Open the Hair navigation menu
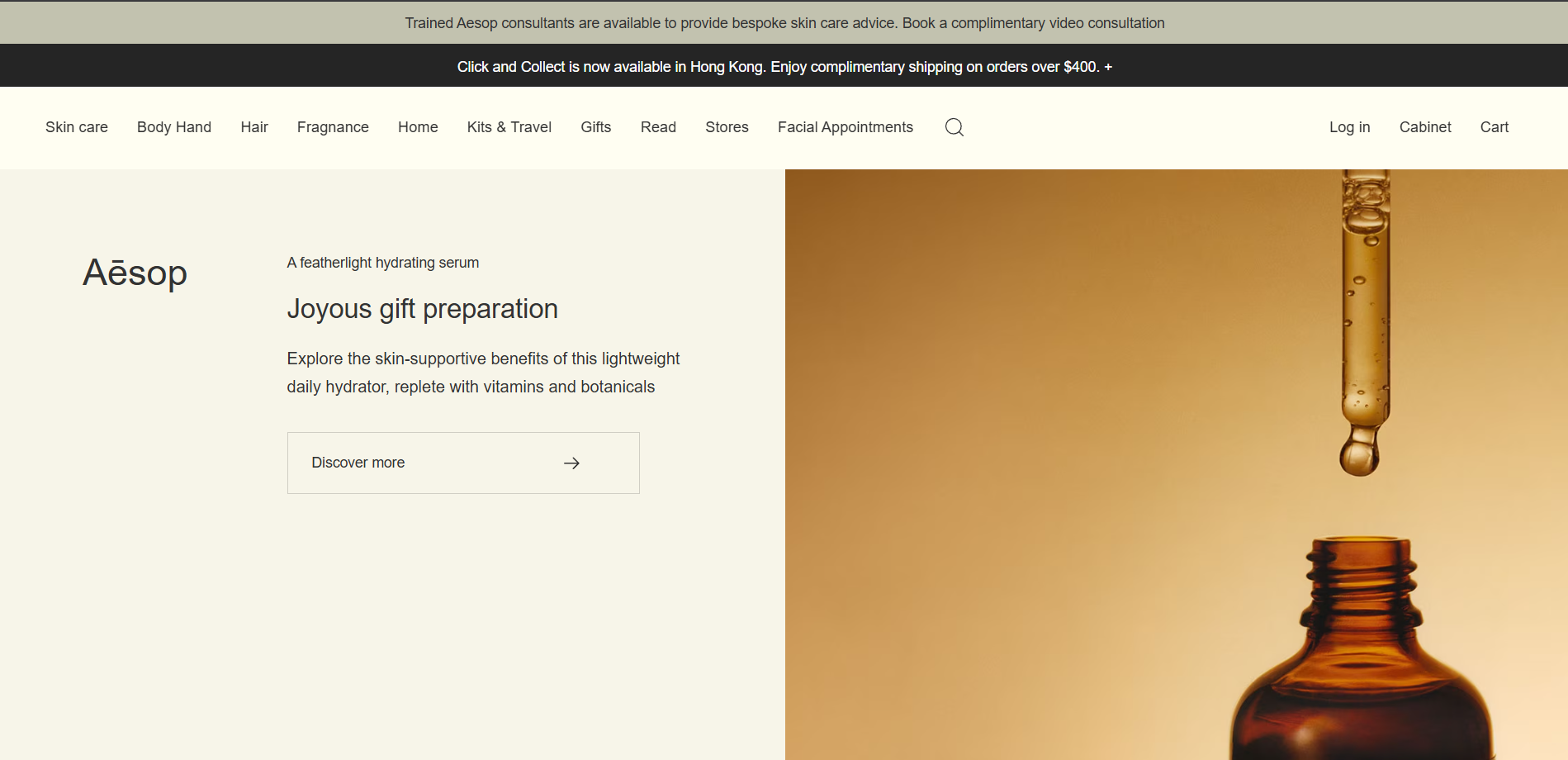The width and height of the screenshot is (1568, 760). click(x=254, y=127)
